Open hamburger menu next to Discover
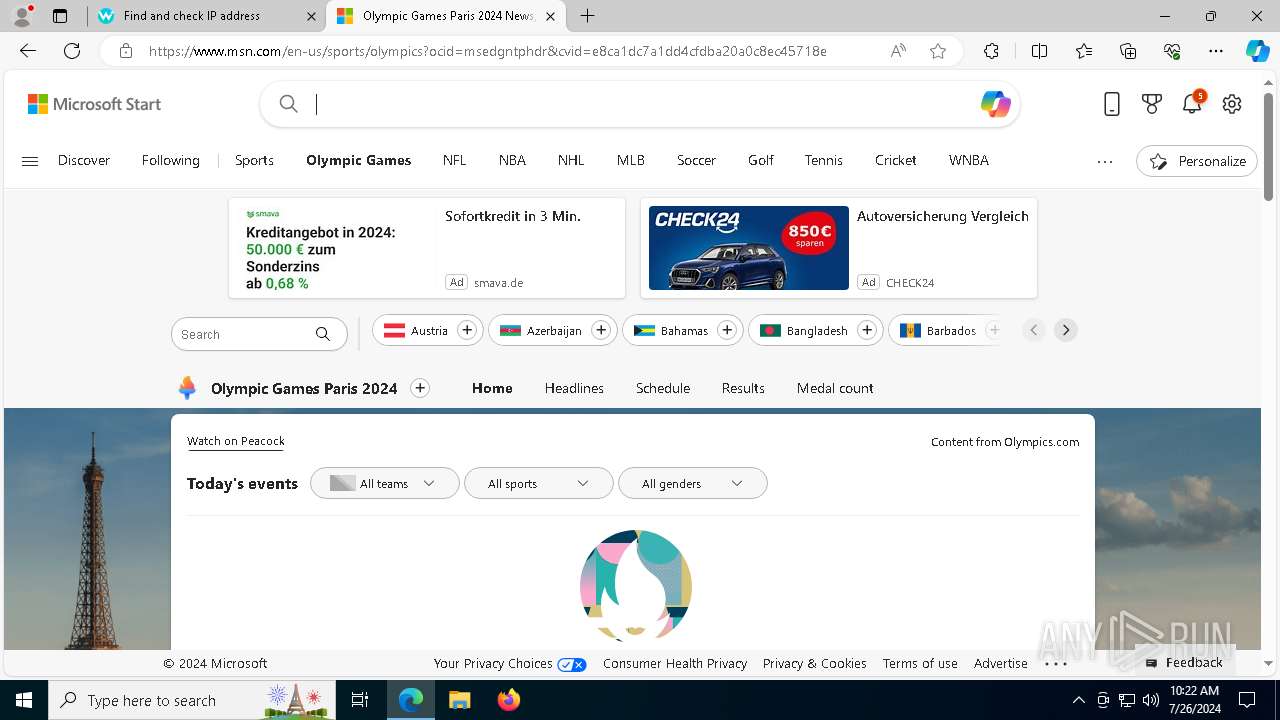 pos(30,161)
